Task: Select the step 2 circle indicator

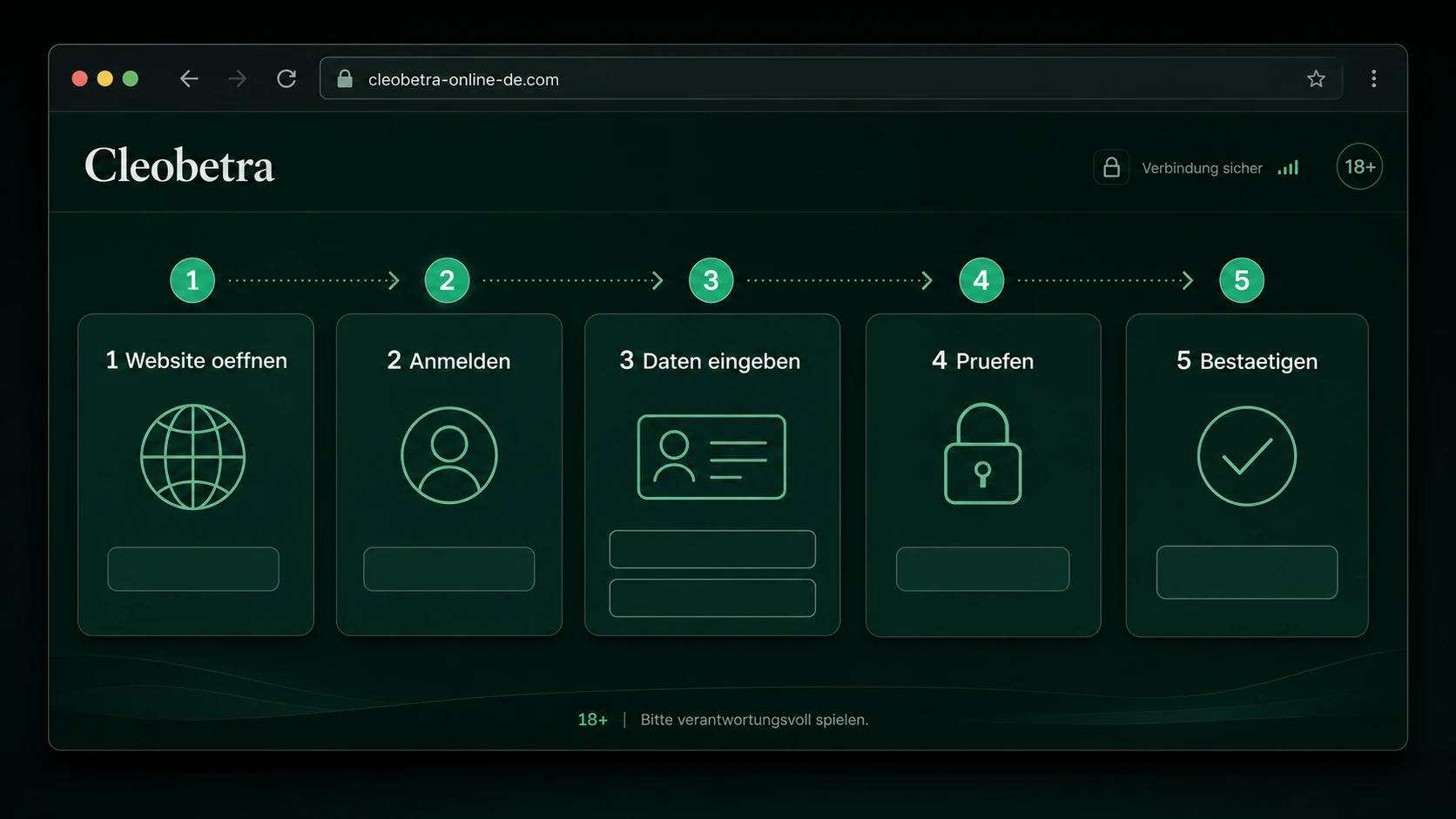Action: pos(447,280)
